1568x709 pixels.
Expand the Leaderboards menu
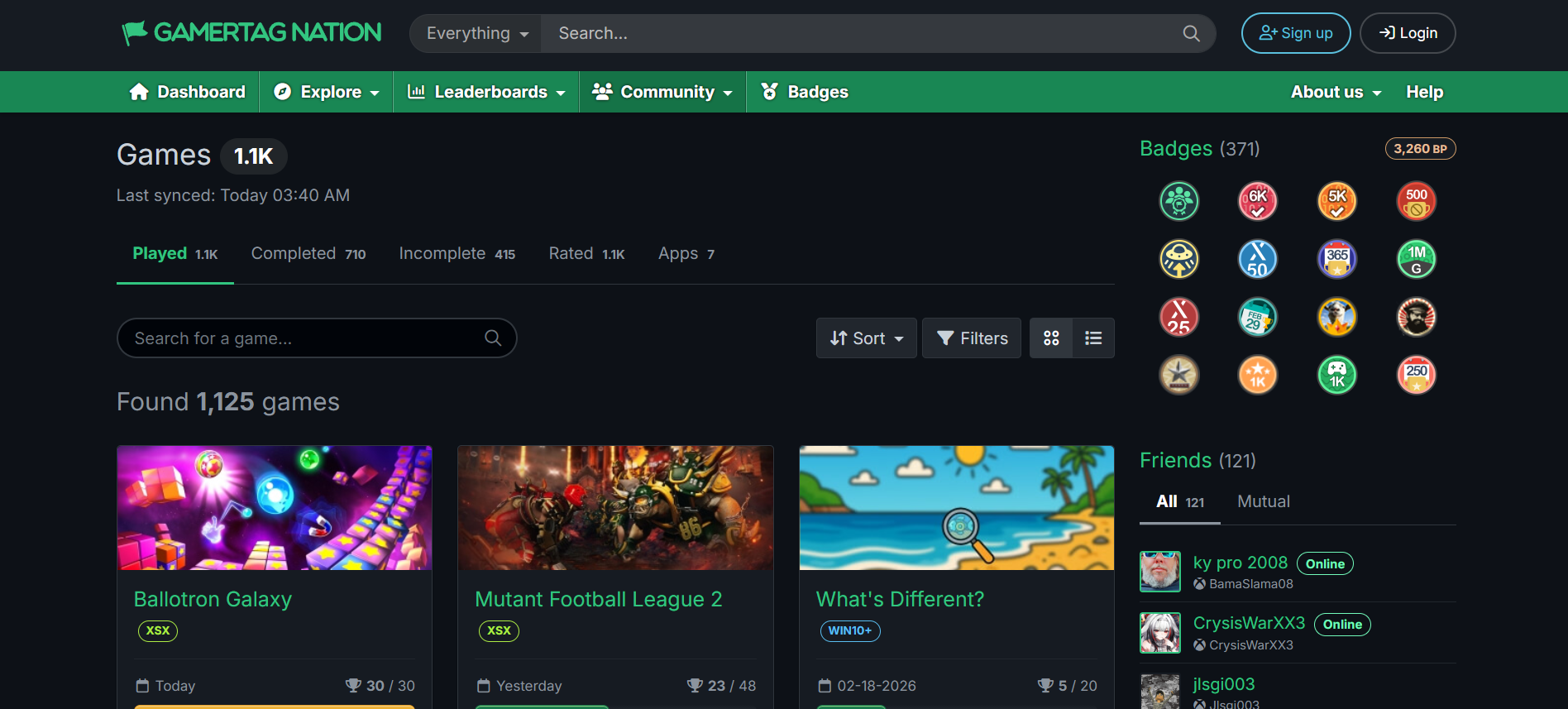coord(486,92)
